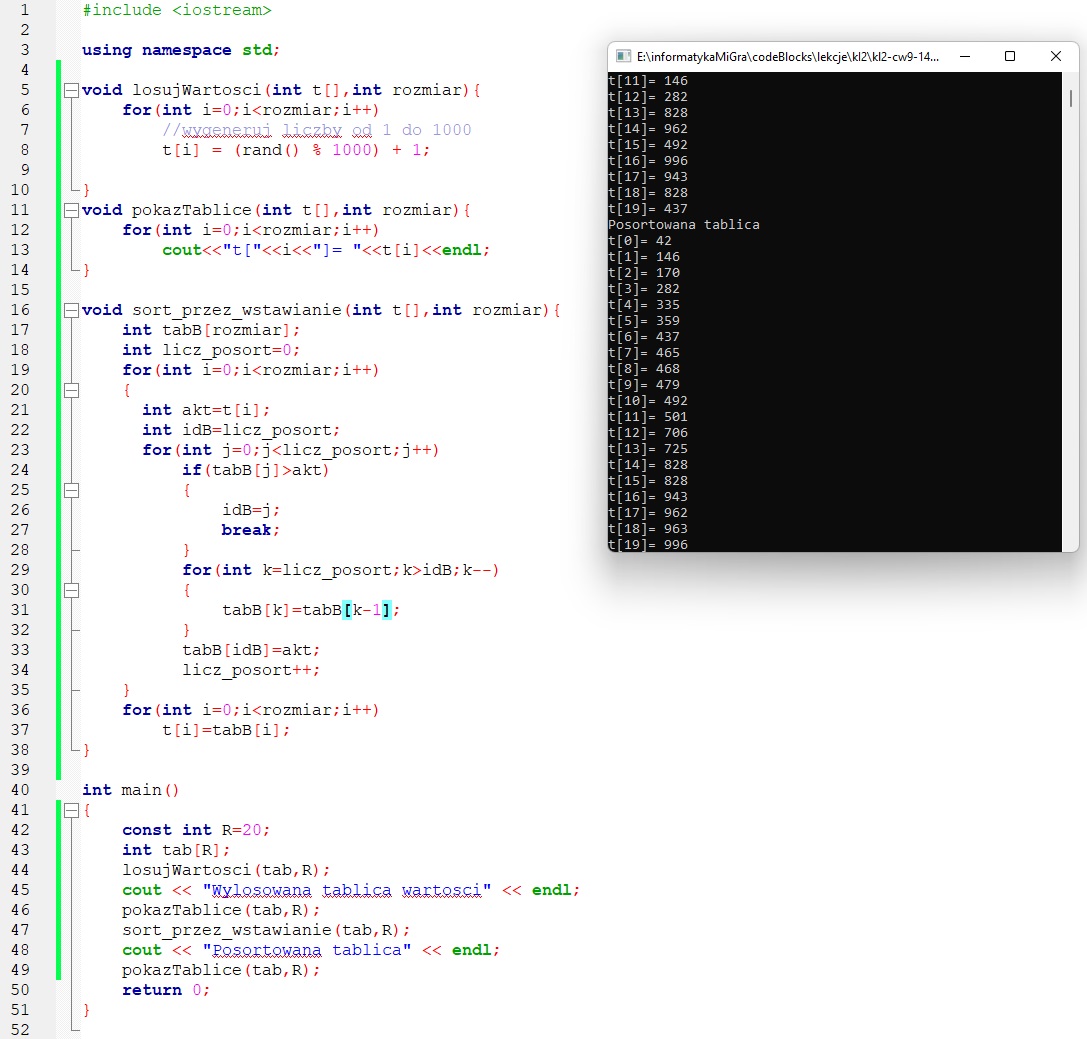Collapse the main function fold at line 41
Image resolution: width=1087 pixels, height=1039 pixels.
[x=71, y=810]
